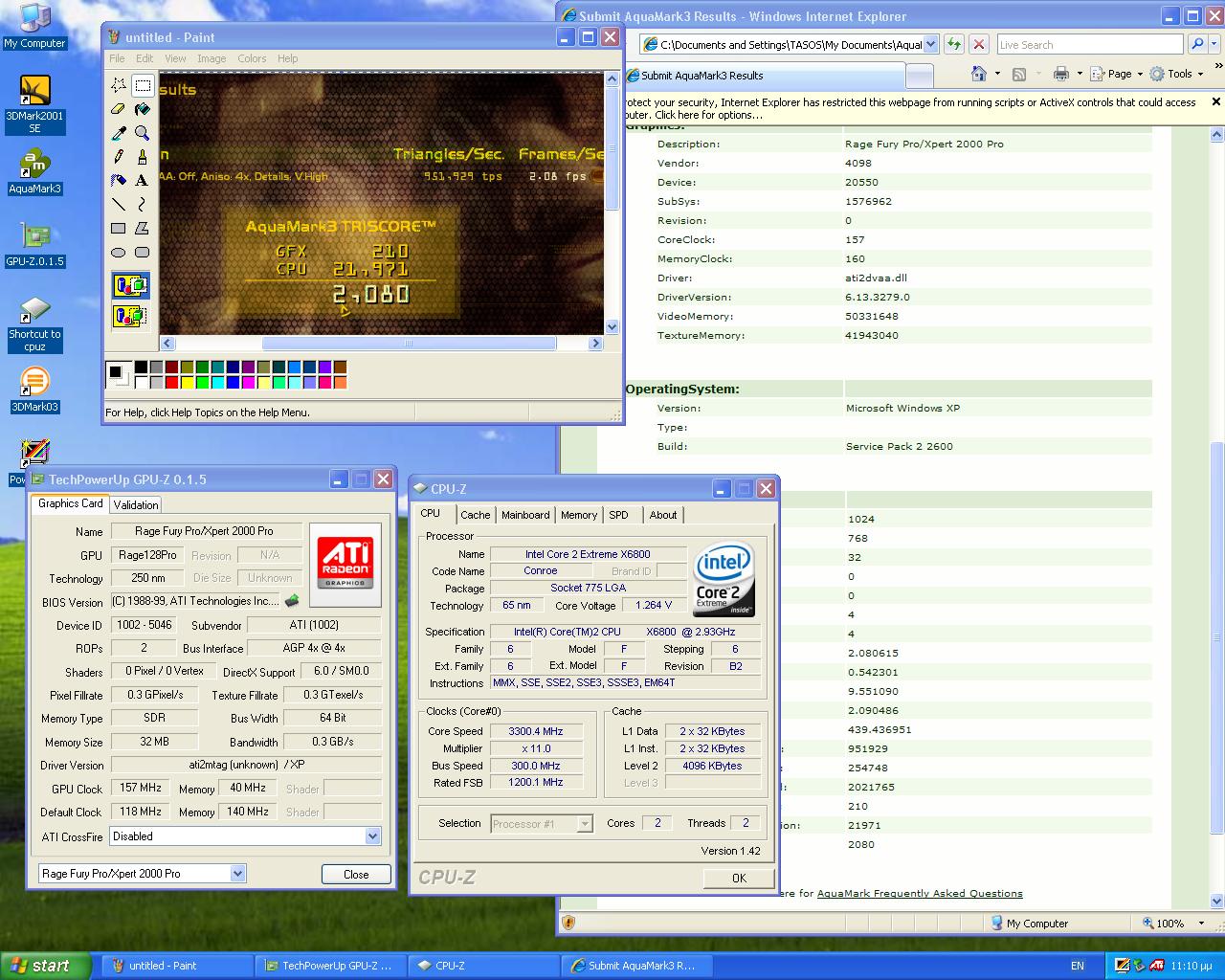
Task: Click the Windows start button
Action: coord(45,966)
